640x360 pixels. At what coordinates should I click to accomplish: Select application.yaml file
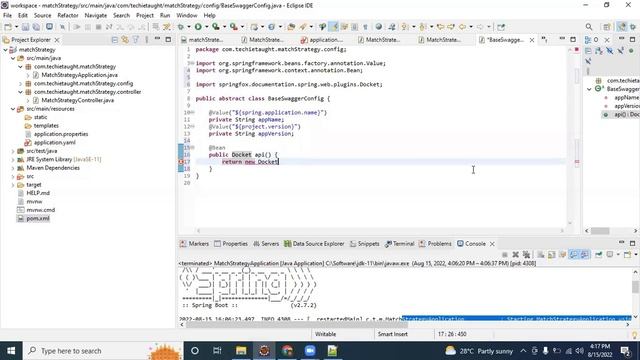coord(55,142)
